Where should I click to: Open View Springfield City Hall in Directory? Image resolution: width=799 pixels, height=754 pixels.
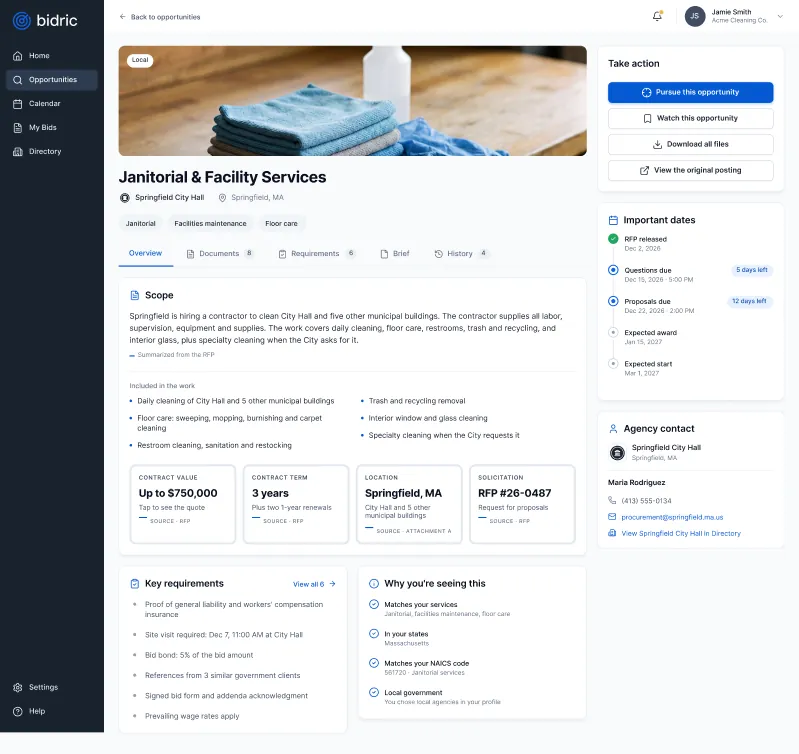coord(681,533)
